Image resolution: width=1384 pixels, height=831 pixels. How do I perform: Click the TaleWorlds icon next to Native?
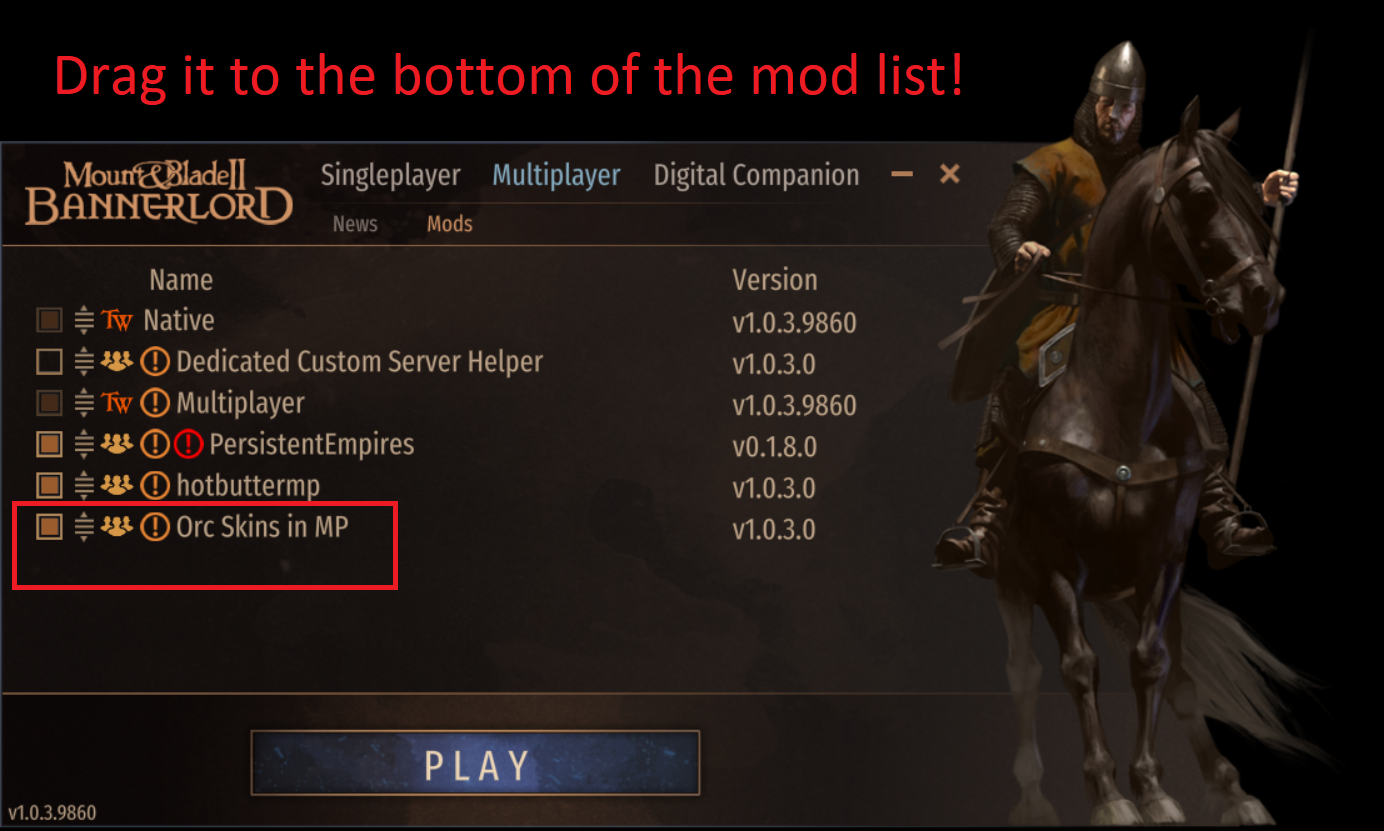[117, 321]
